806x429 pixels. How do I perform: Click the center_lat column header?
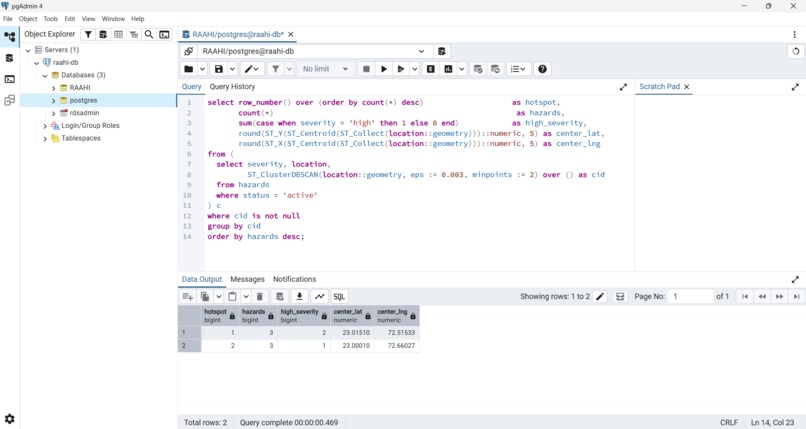(351, 315)
